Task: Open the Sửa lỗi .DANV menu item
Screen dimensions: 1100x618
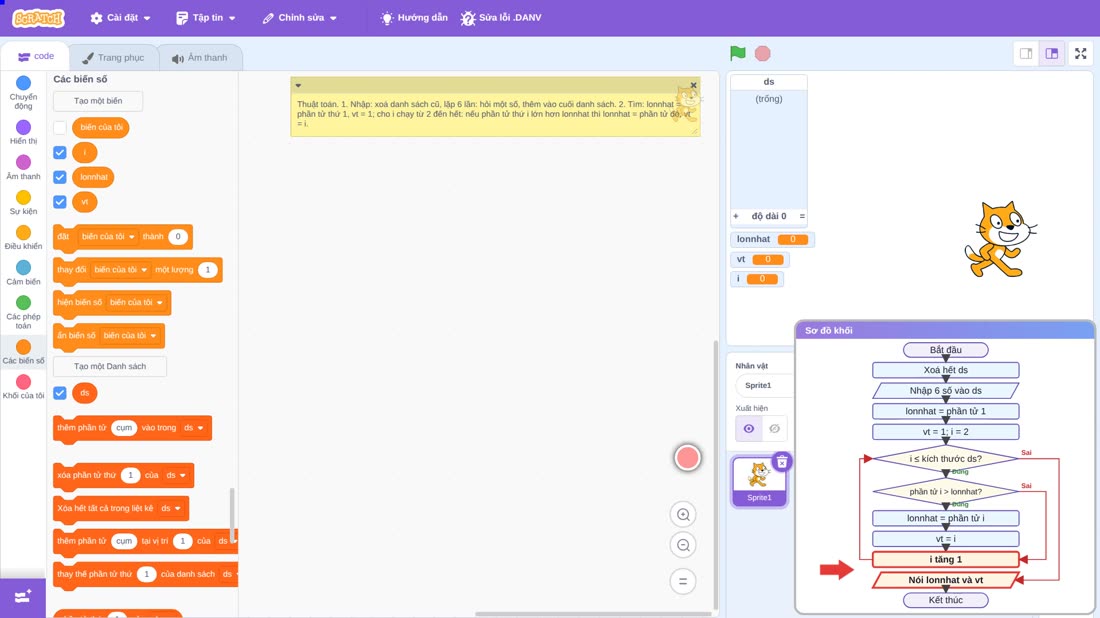Action: coord(501,18)
